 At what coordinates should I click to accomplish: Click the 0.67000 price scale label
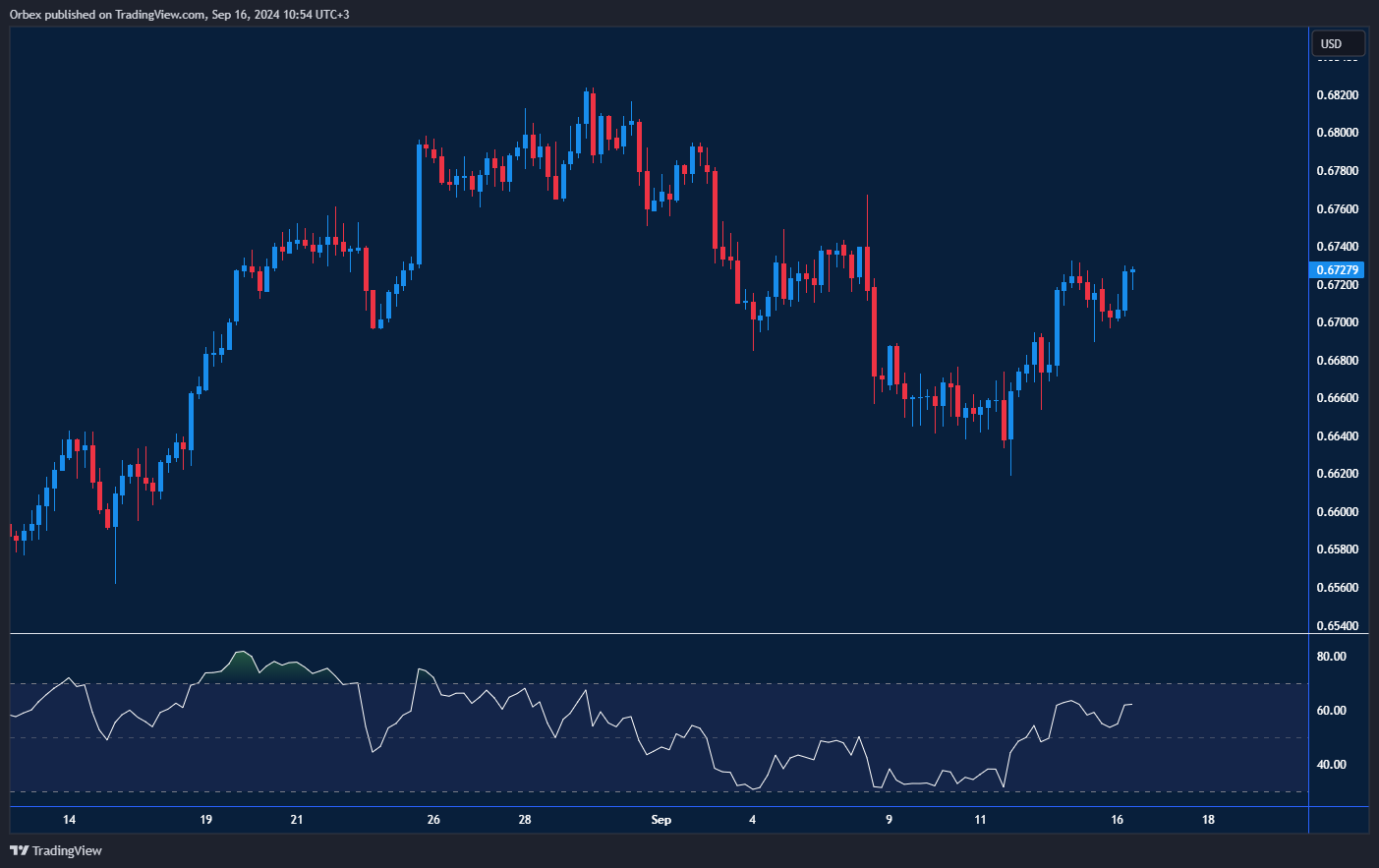point(1337,322)
